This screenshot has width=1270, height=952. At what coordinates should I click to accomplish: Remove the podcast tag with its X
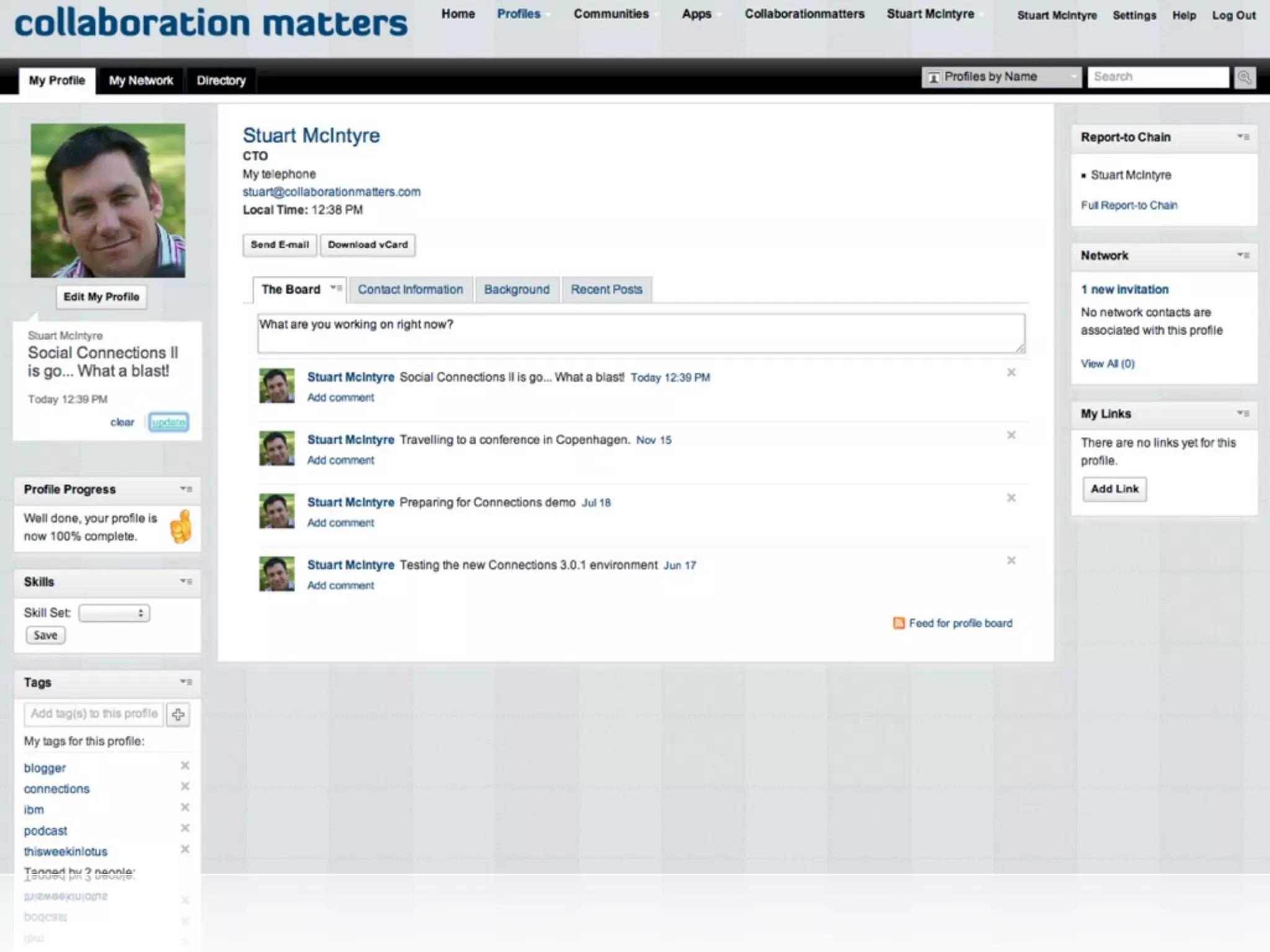click(x=185, y=829)
